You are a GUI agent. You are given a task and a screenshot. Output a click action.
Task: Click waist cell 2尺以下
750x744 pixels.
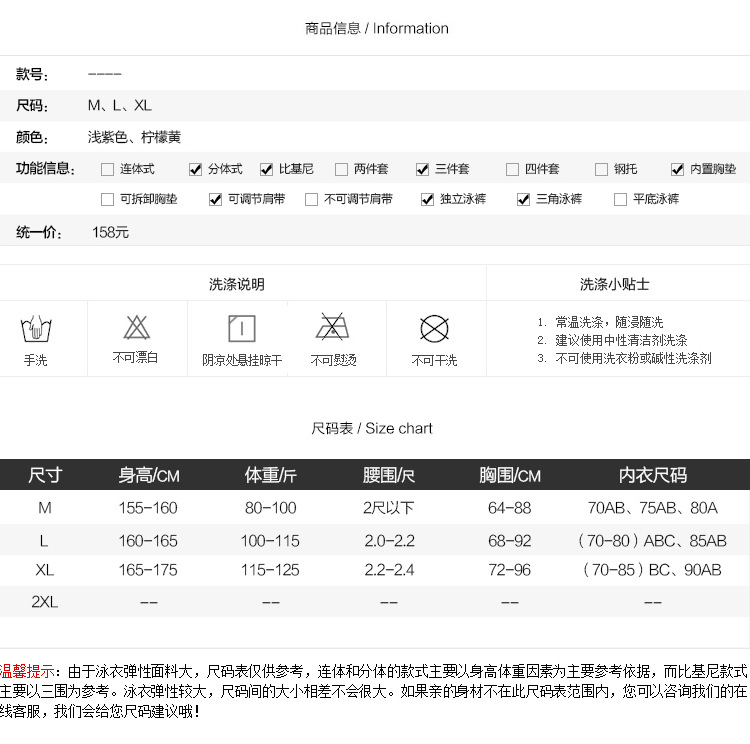pyautogui.click(x=388, y=508)
